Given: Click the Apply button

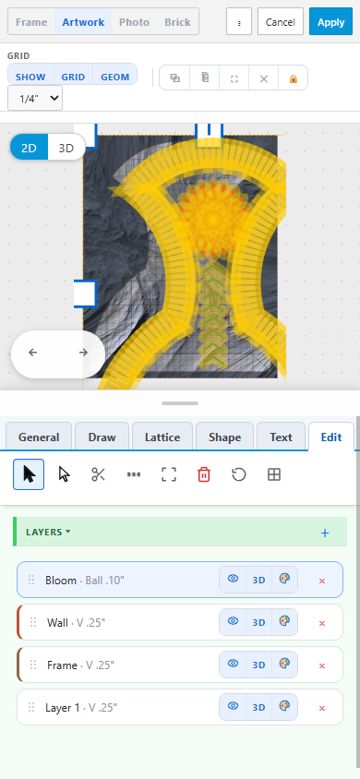Looking at the screenshot, I should tap(331, 21).
